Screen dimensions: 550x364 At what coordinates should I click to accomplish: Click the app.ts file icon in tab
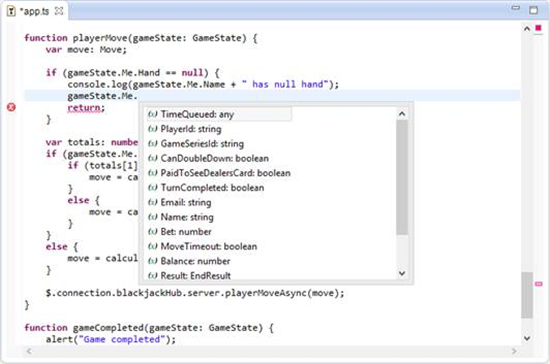click(11, 11)
